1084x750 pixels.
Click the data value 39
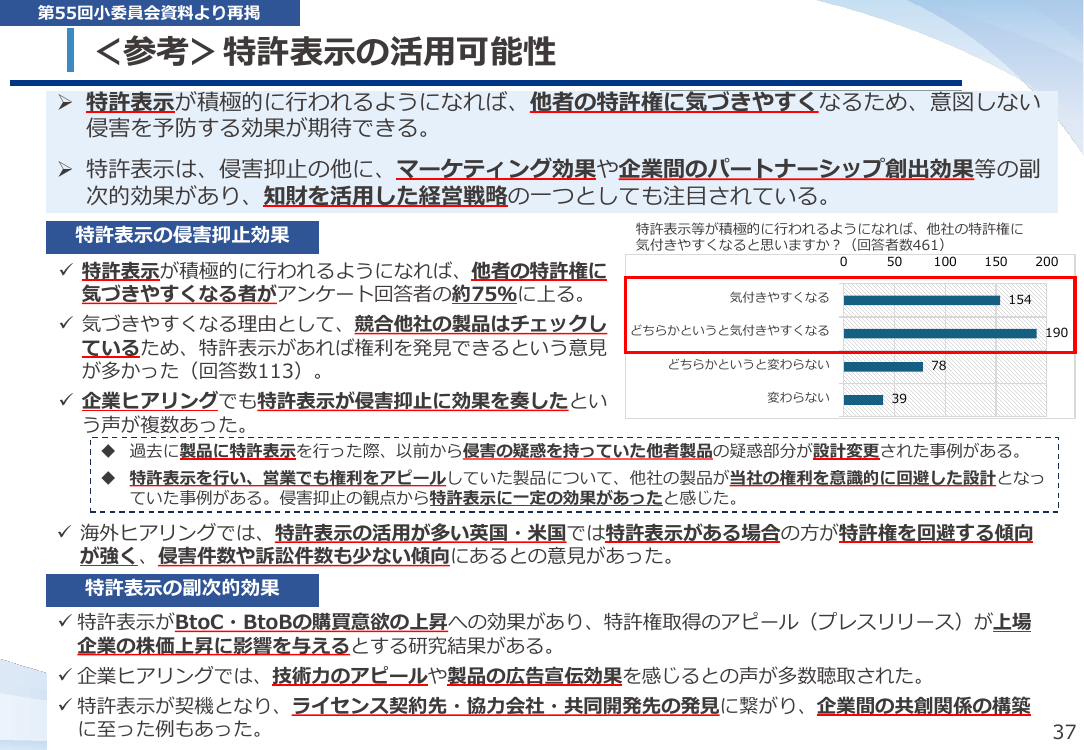[x=899, y=399]
